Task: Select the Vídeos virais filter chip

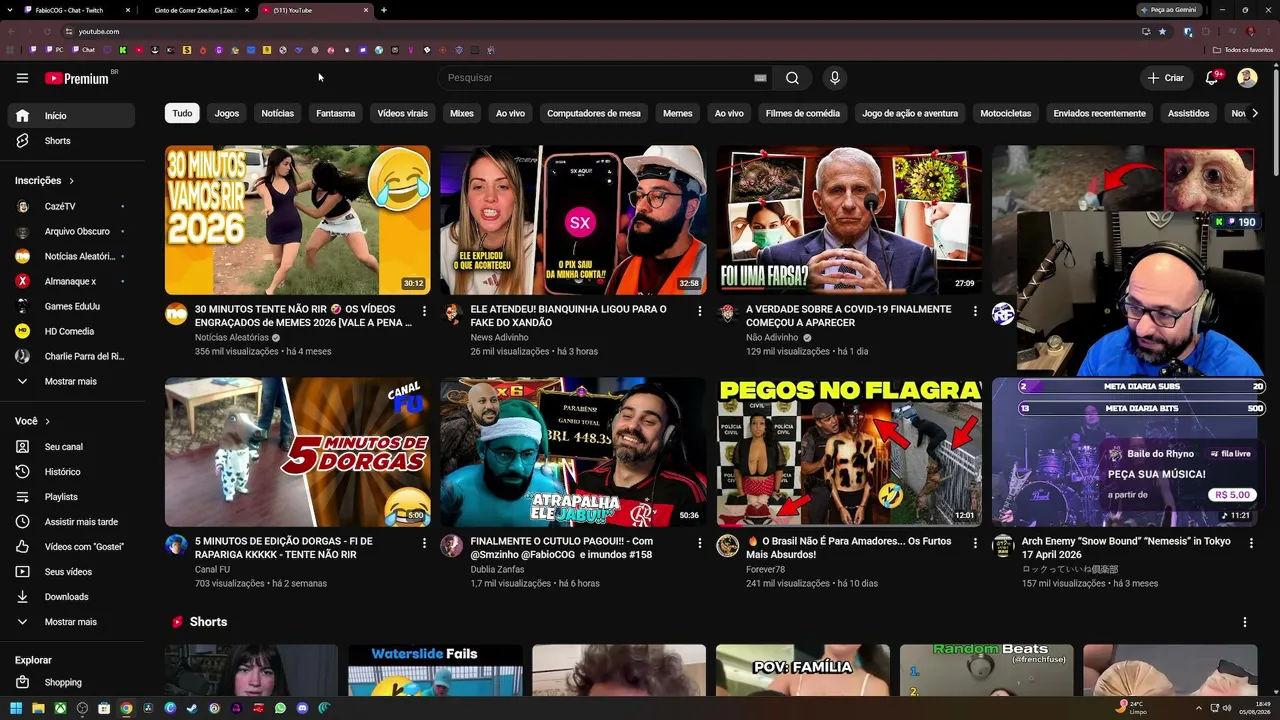Action: tap(403, 114)
